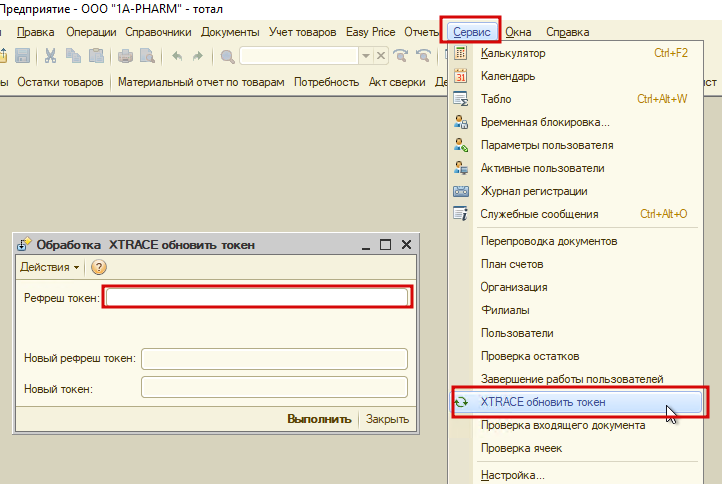The image size is (722, 484).
Task: Click the Print icon in toolbar
Action: (125, 56)
